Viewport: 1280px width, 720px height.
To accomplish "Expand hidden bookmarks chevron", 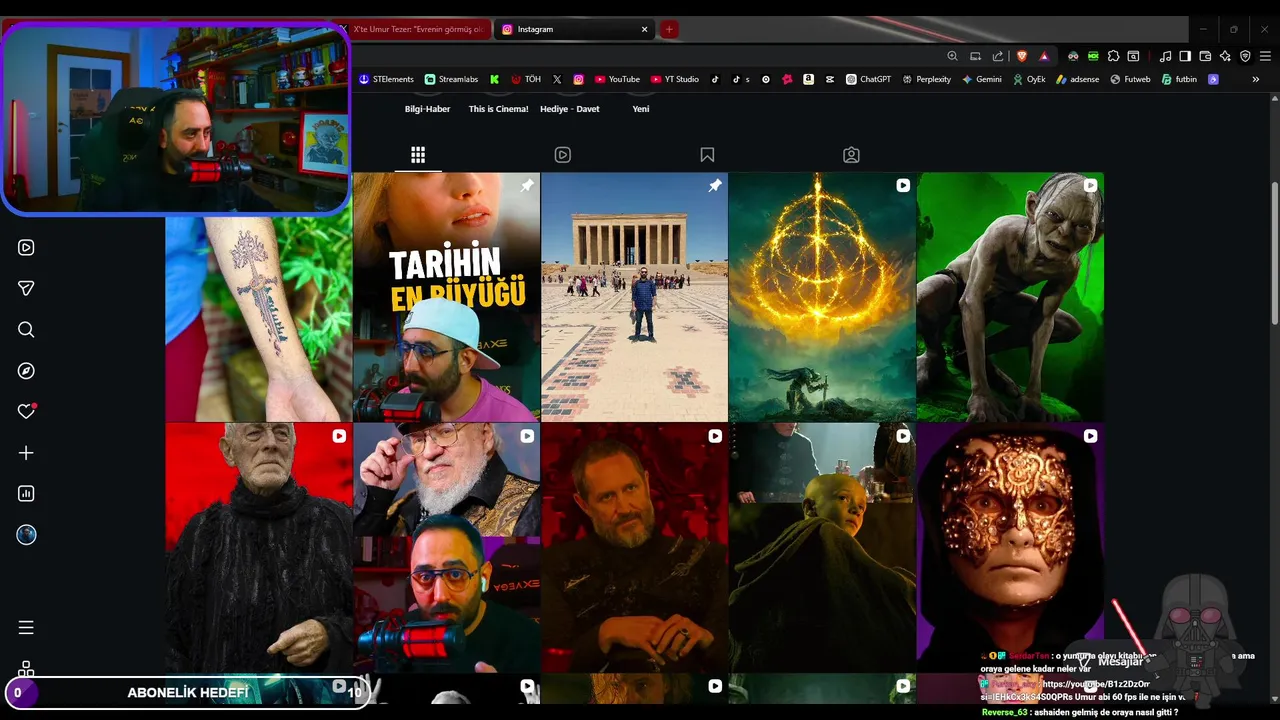I will tap(1256, 79).
